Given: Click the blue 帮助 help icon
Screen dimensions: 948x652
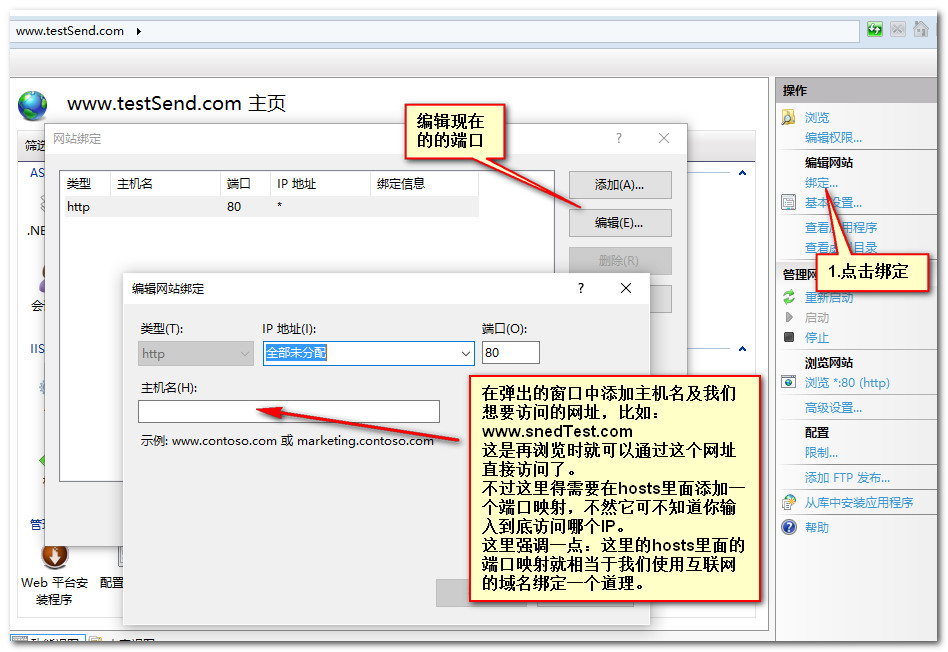Looking at the screenshot, I should (x=789, y=527).
